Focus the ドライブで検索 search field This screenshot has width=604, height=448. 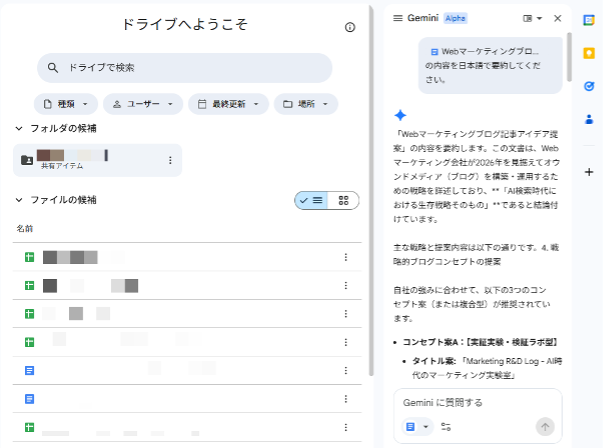pyautogui.click(x=185, y=68)
